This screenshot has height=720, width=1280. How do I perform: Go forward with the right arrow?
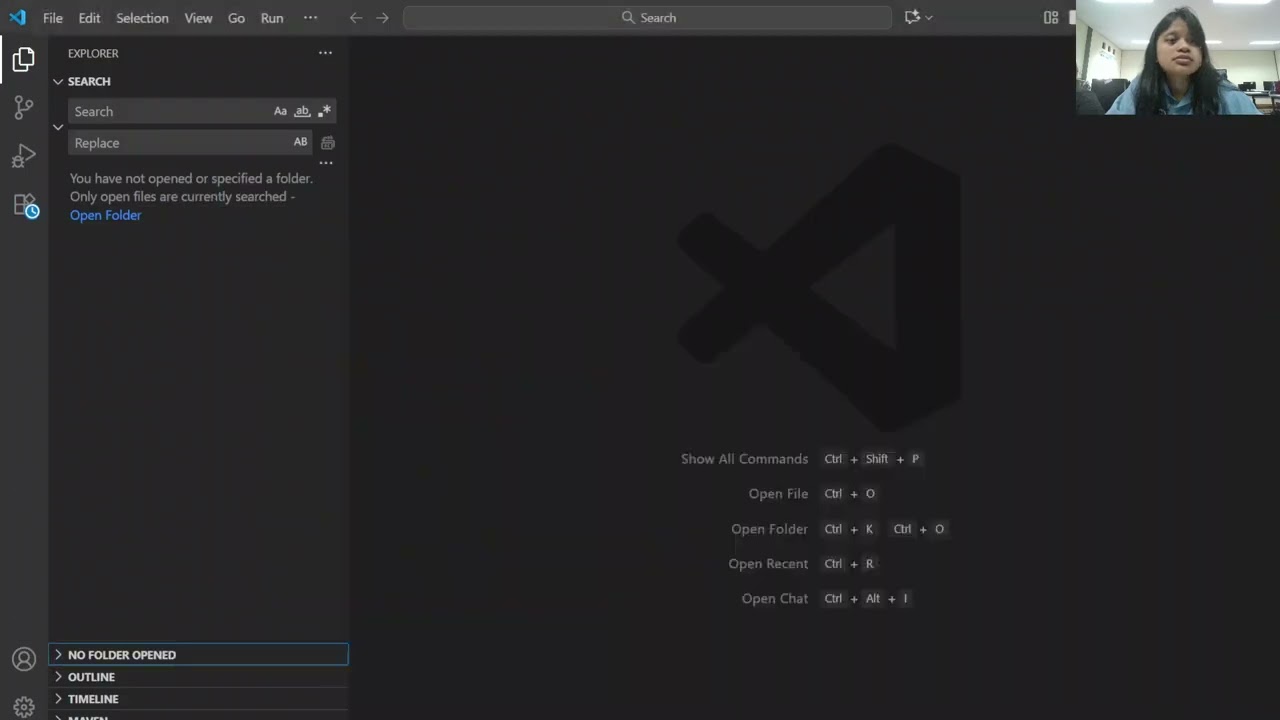[x=382, y=18]
